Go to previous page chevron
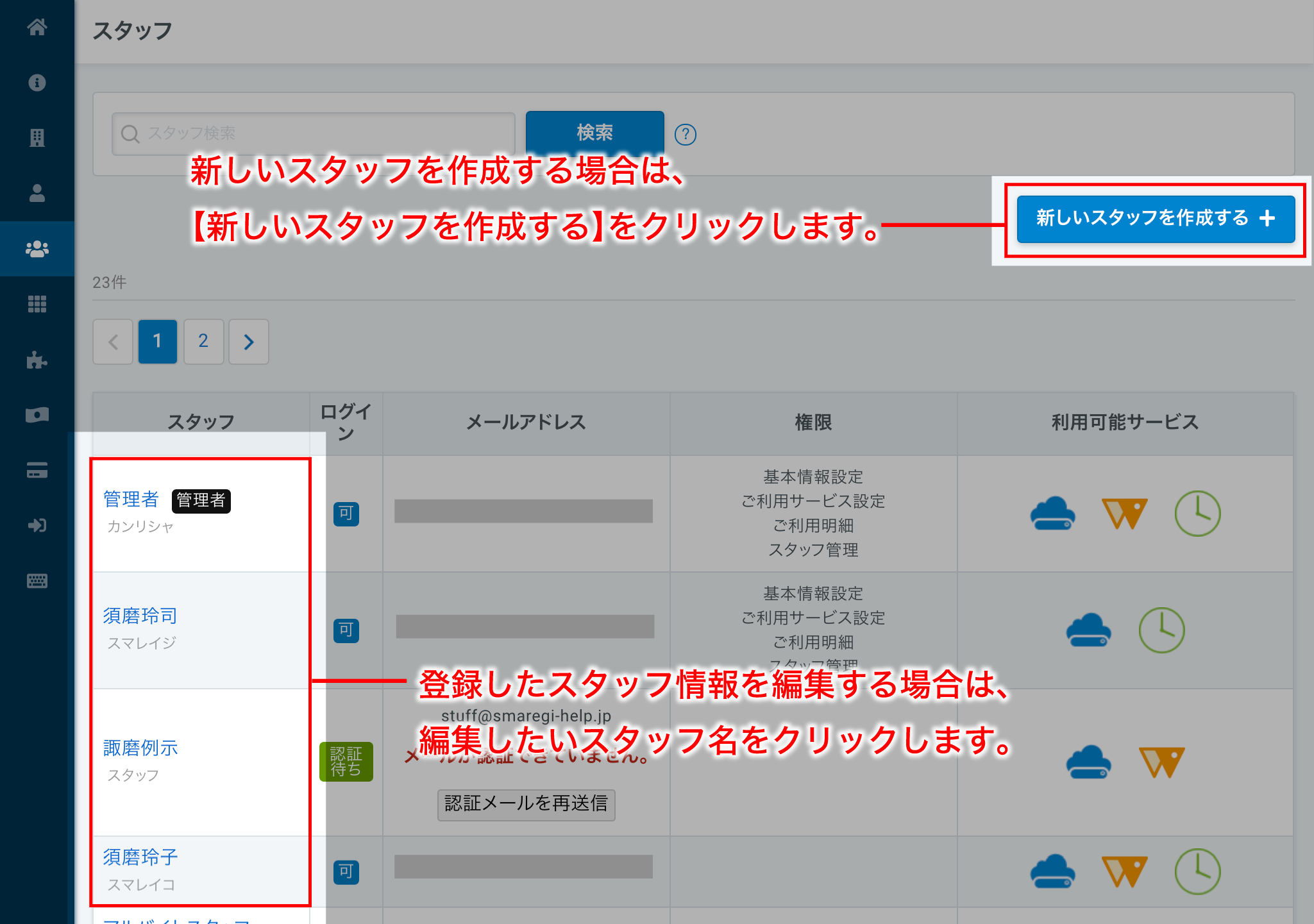The height and width of the screenshot is (924, 1314). point(114,342)
